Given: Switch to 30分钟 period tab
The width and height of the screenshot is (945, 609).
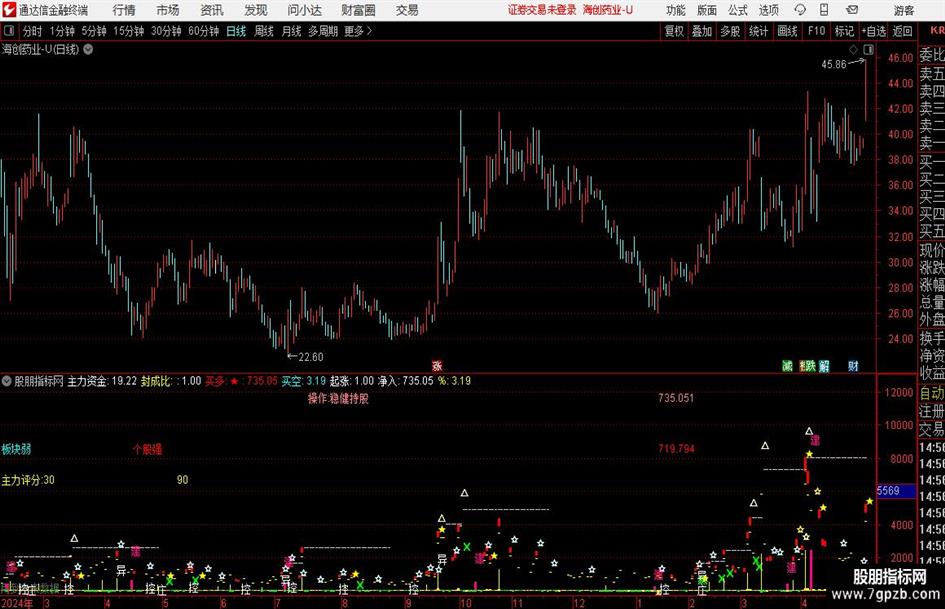Looking at the screenshot, I should (x=166, y=31).
